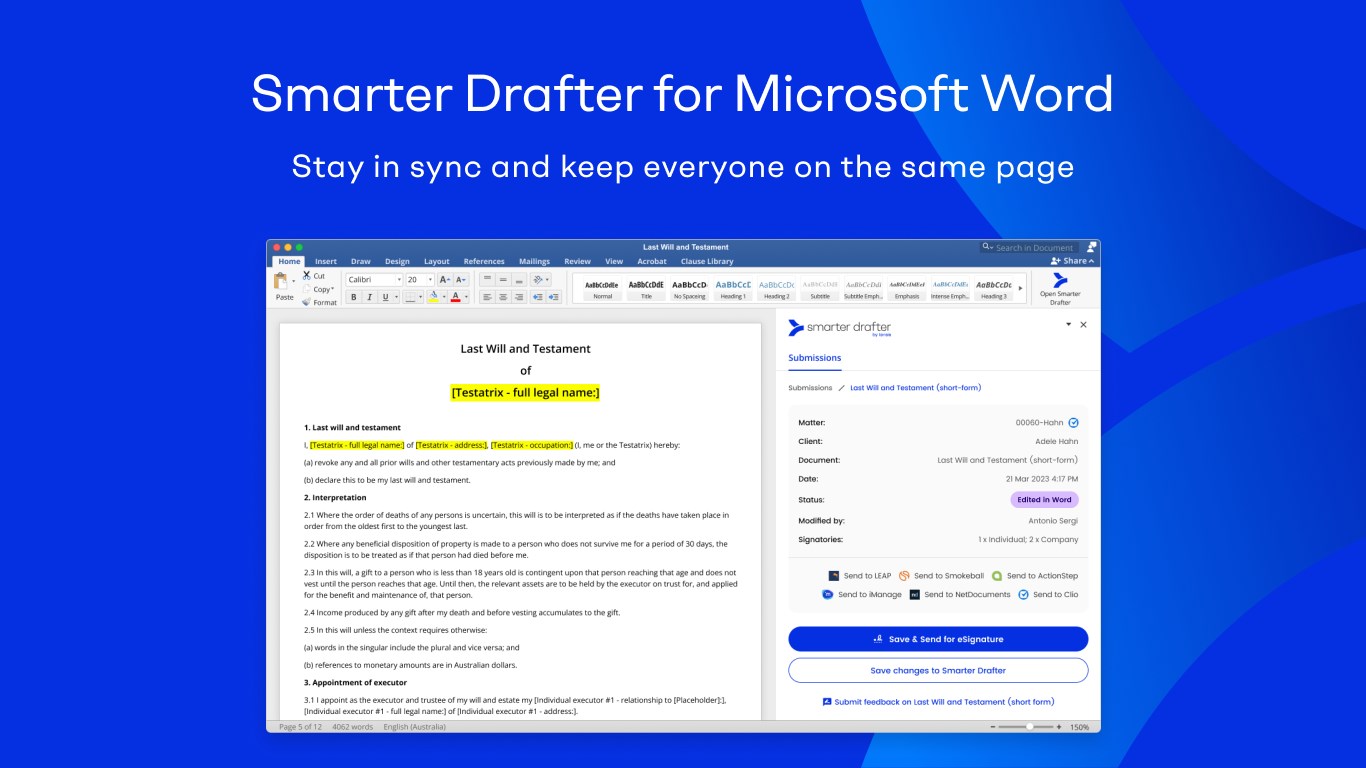Expand the Paste options arrow
Viewport: 1366px width, 768px height.
click(294, 282)
